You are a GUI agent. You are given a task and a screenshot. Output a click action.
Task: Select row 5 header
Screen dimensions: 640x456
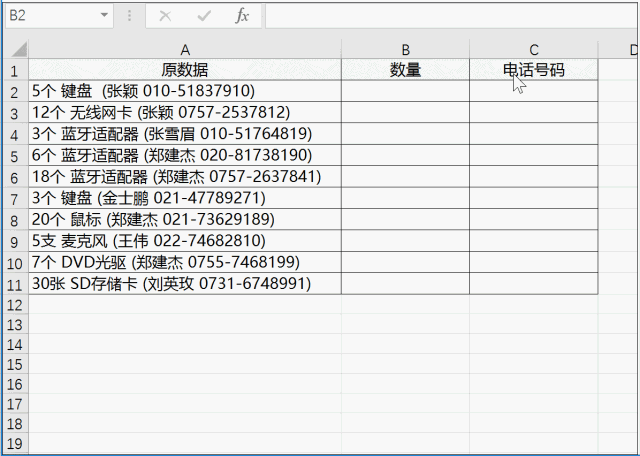pyautogui.click(x=15, y=156)
